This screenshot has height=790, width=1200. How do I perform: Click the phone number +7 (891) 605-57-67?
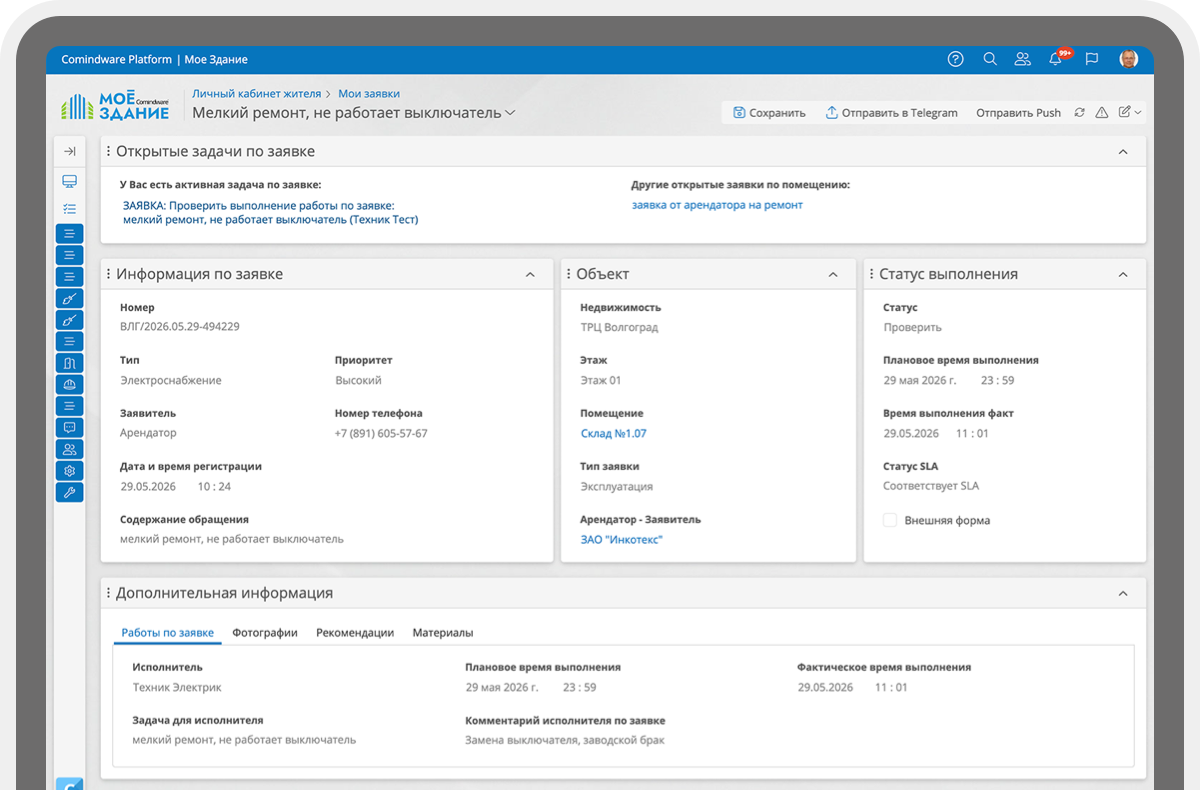click(x=381, y=433)
